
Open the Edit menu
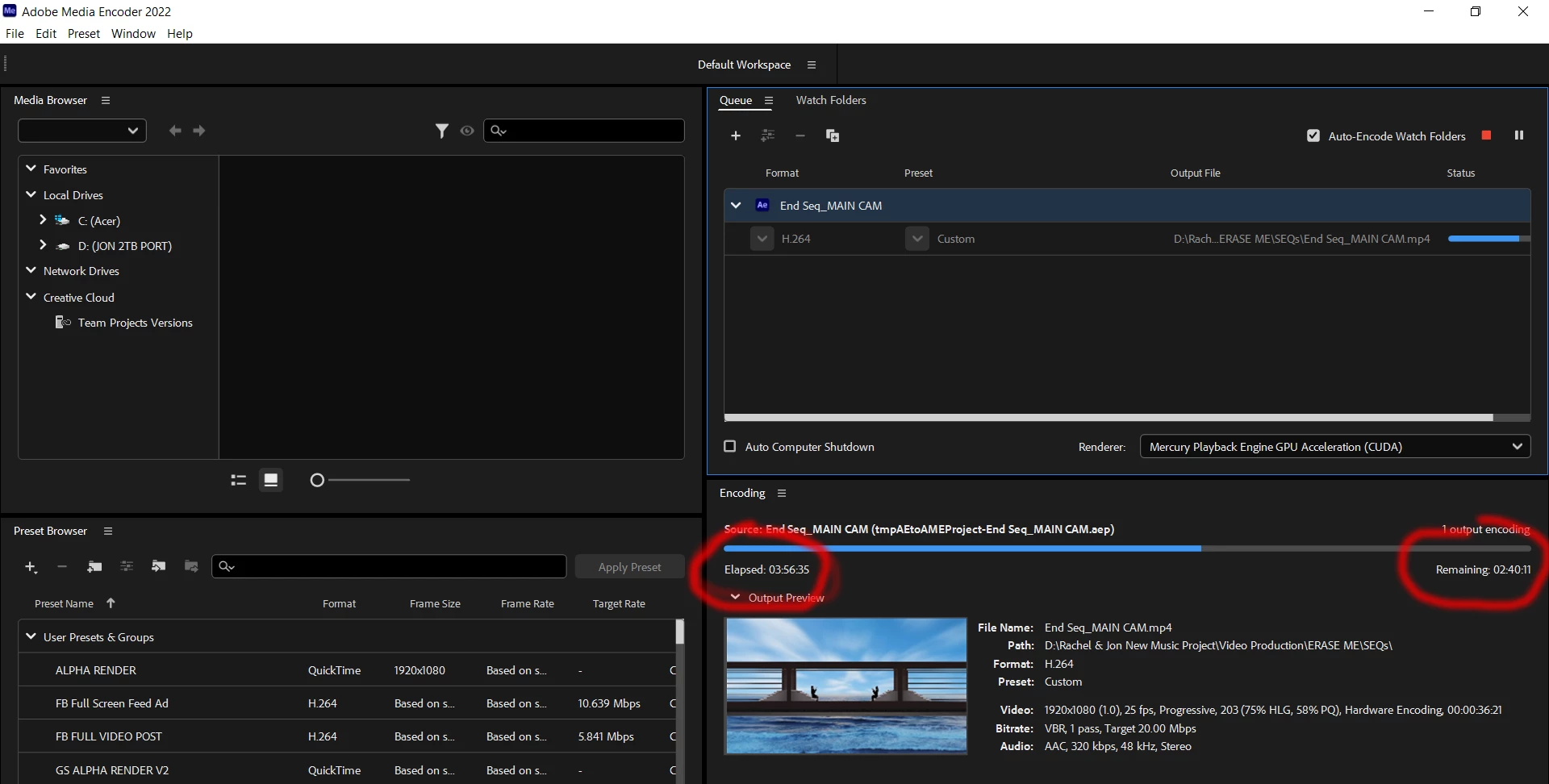tap(46, 34)
